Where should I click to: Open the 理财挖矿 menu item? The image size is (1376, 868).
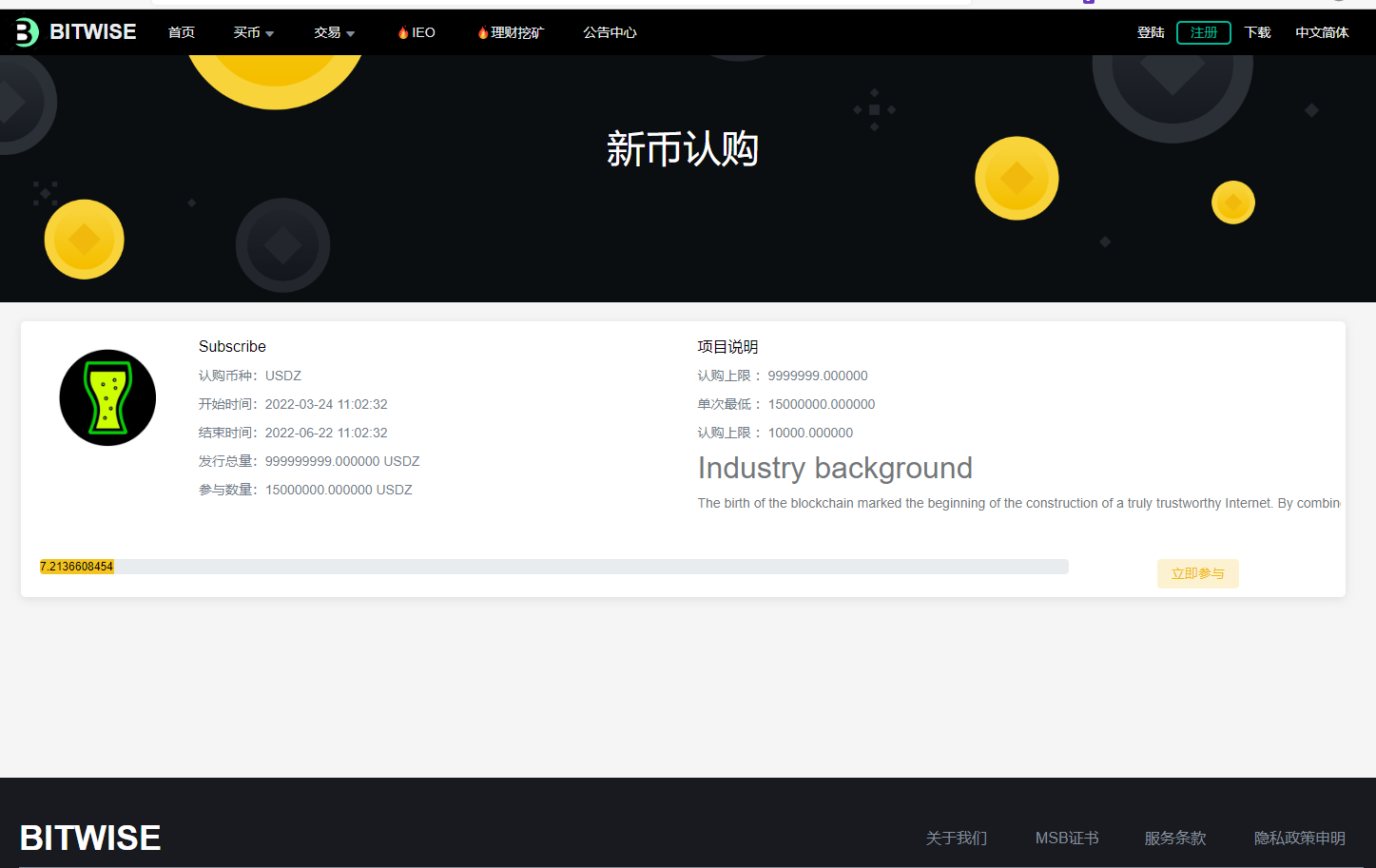tap(517, 32)
